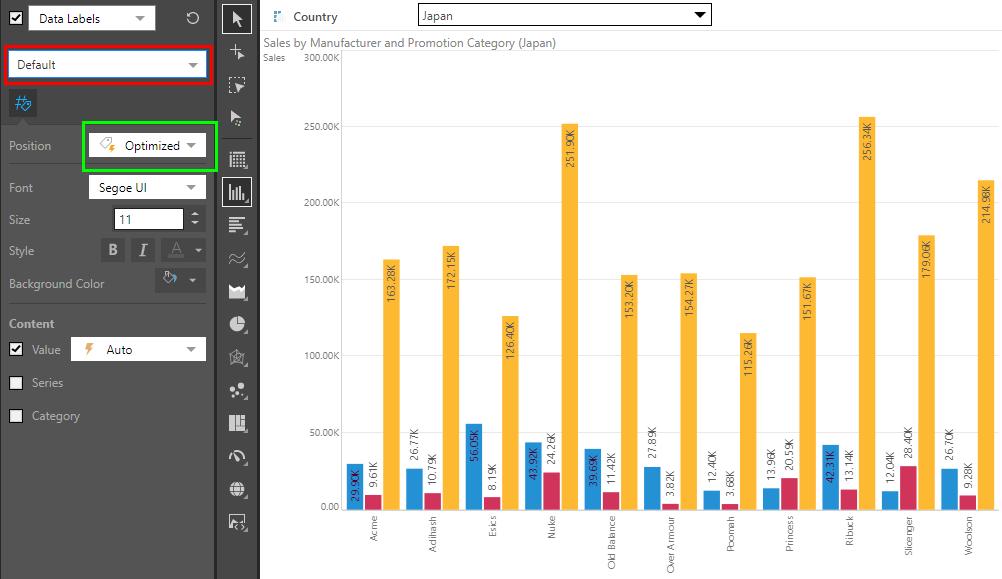1002x579 pixels.
Task: Select the horizontal bar chart visualization
Action: tap(237, 225)
